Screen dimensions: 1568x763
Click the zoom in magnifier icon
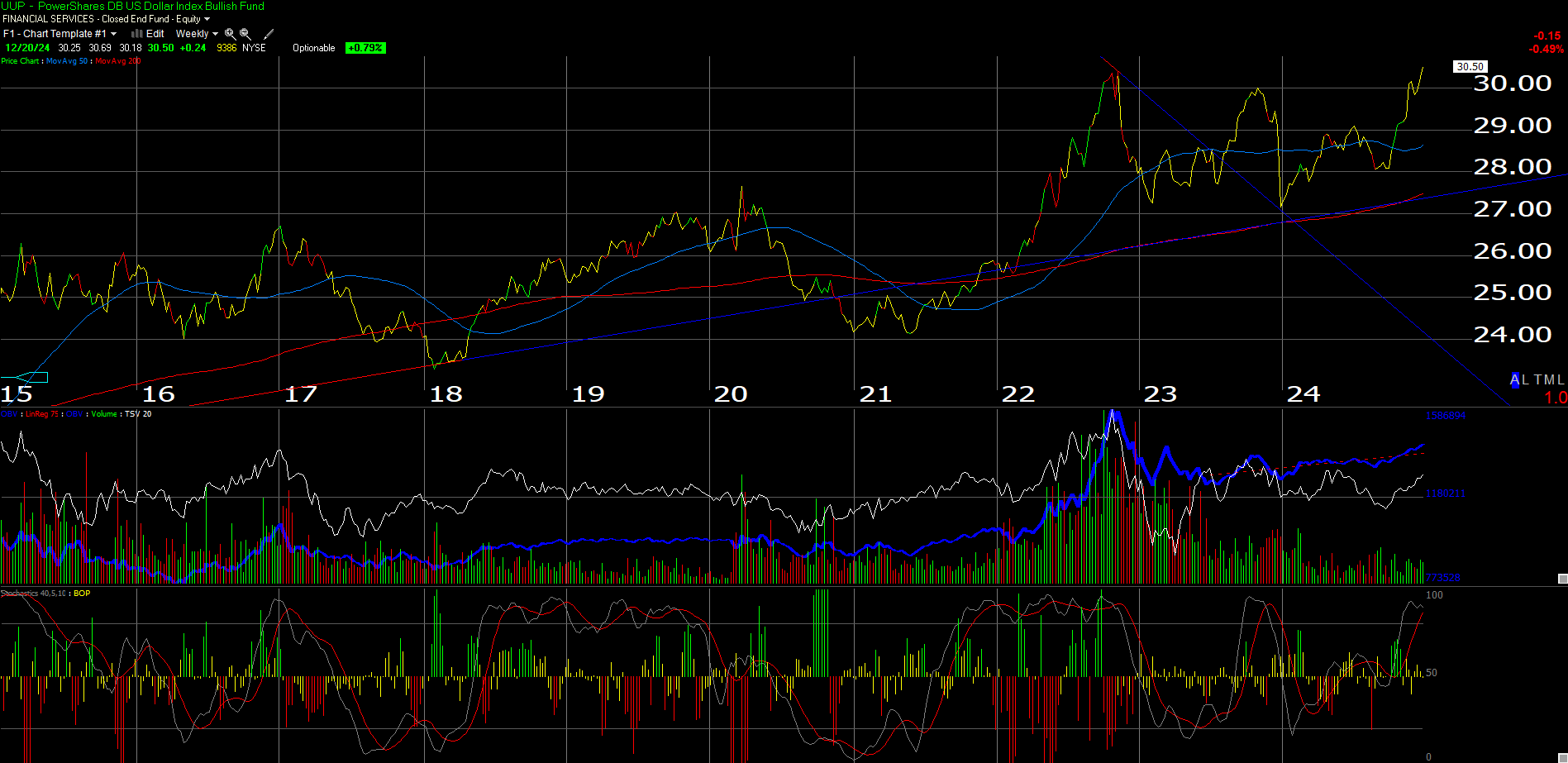pyautogui.click(x=230, y=34)
